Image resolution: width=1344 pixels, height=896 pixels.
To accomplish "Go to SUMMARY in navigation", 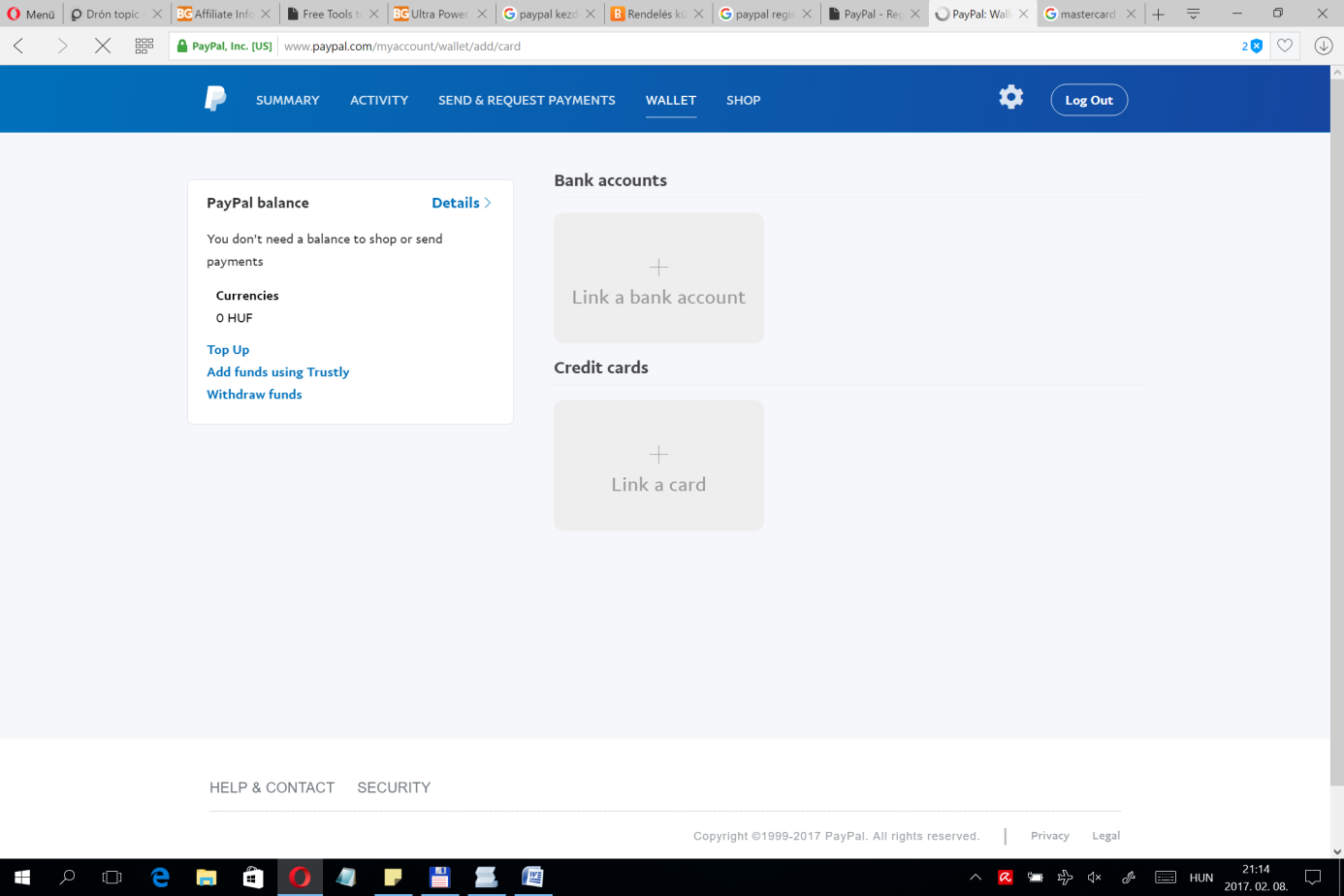I will click(287, 100).
